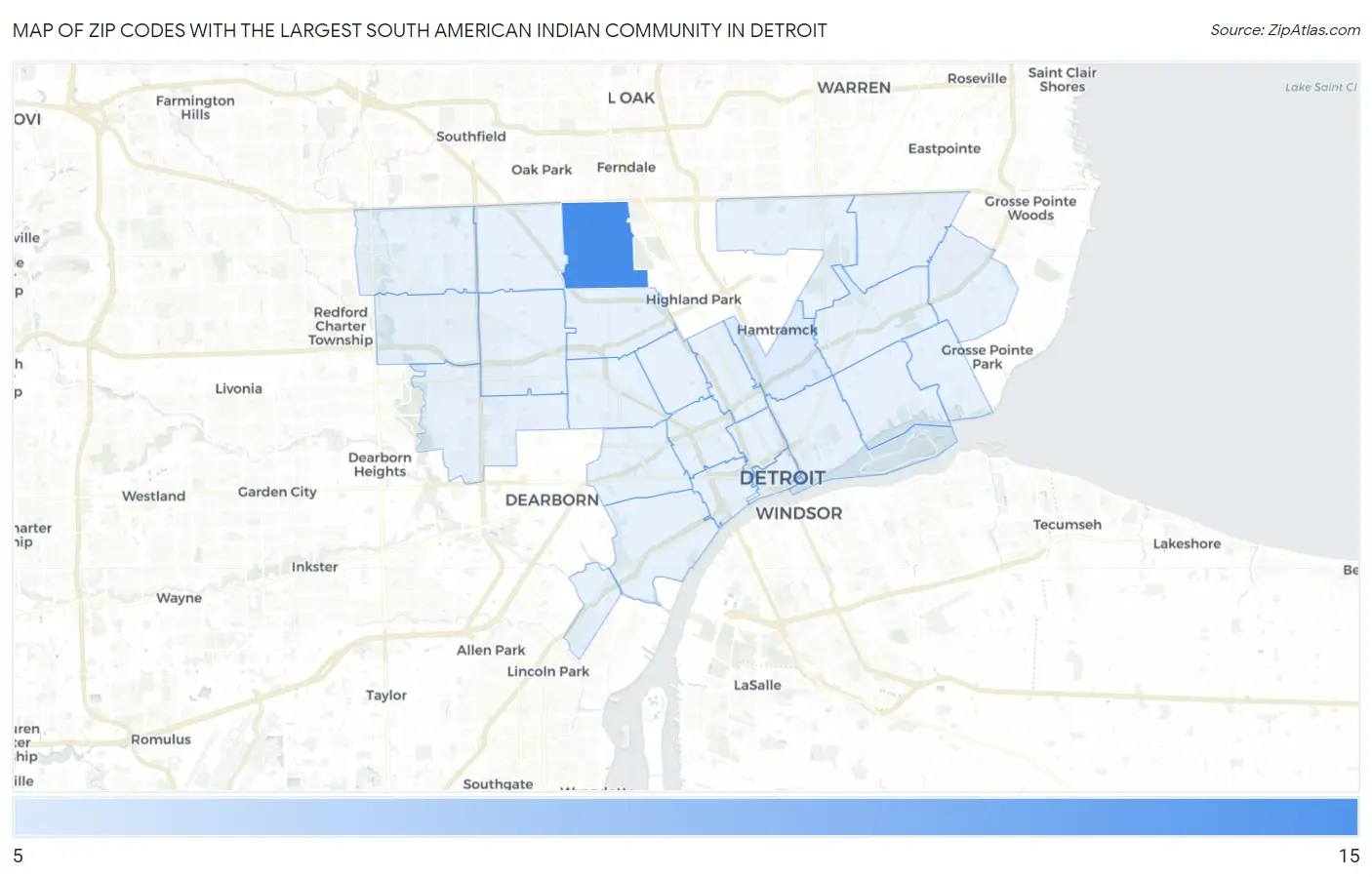Screen dimensions: 1372x877
Task: Click the WARREN label
Action: tap(854, 88)
